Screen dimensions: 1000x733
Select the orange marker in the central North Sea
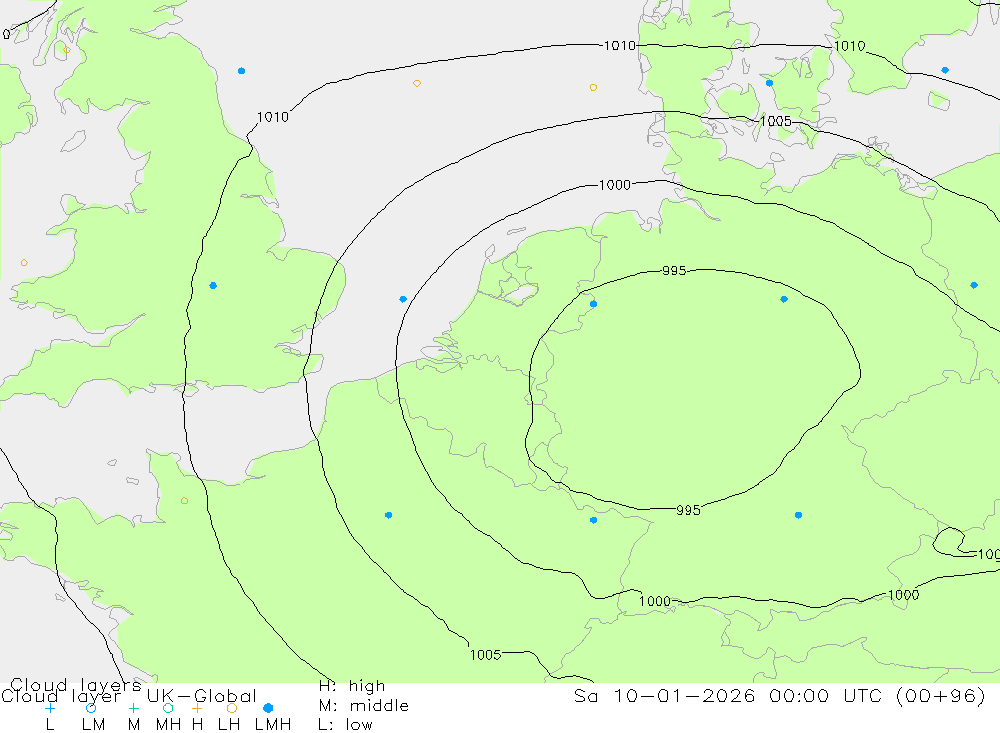[417, 84]
